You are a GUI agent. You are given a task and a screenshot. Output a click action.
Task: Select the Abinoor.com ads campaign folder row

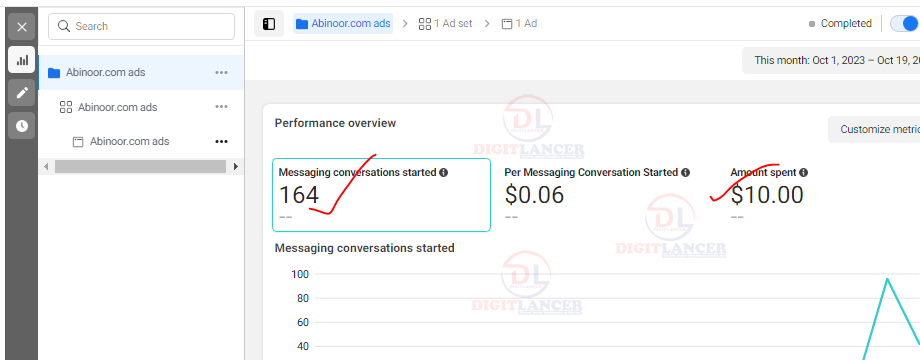pyautogui.click(x=141, y=73)
